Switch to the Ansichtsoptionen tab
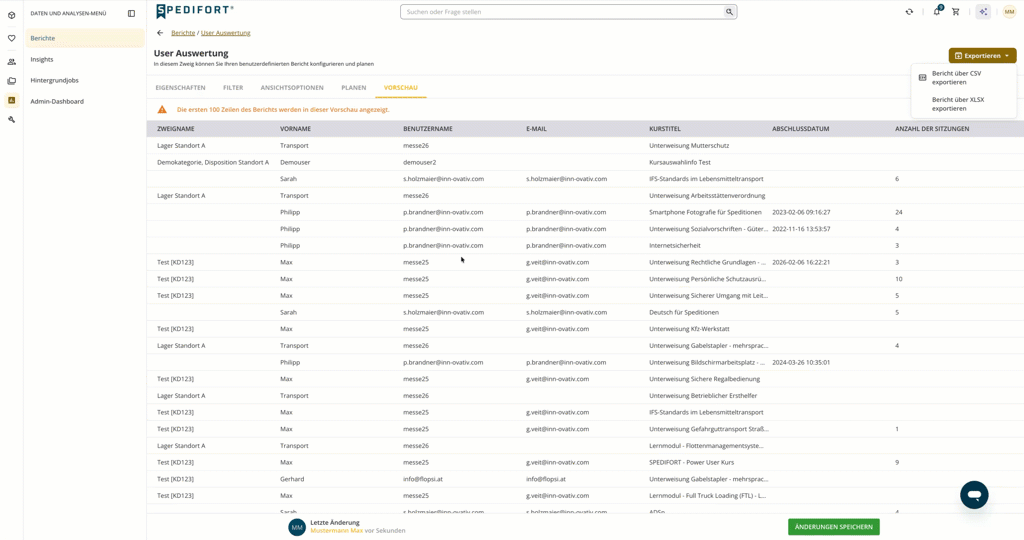This screenshot has height=540, width=1024. [292, 87]
